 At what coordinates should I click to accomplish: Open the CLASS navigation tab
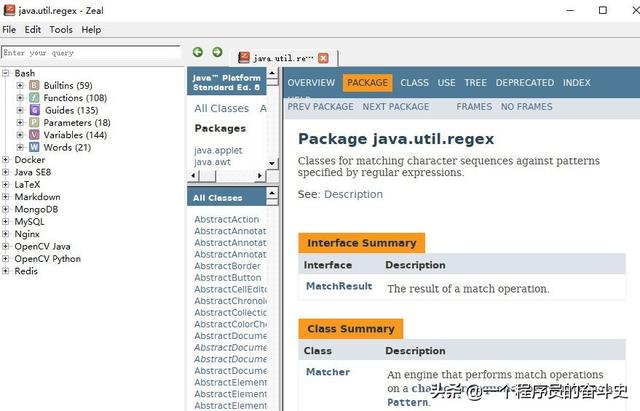pyautogui.click(x=414, y=83)
